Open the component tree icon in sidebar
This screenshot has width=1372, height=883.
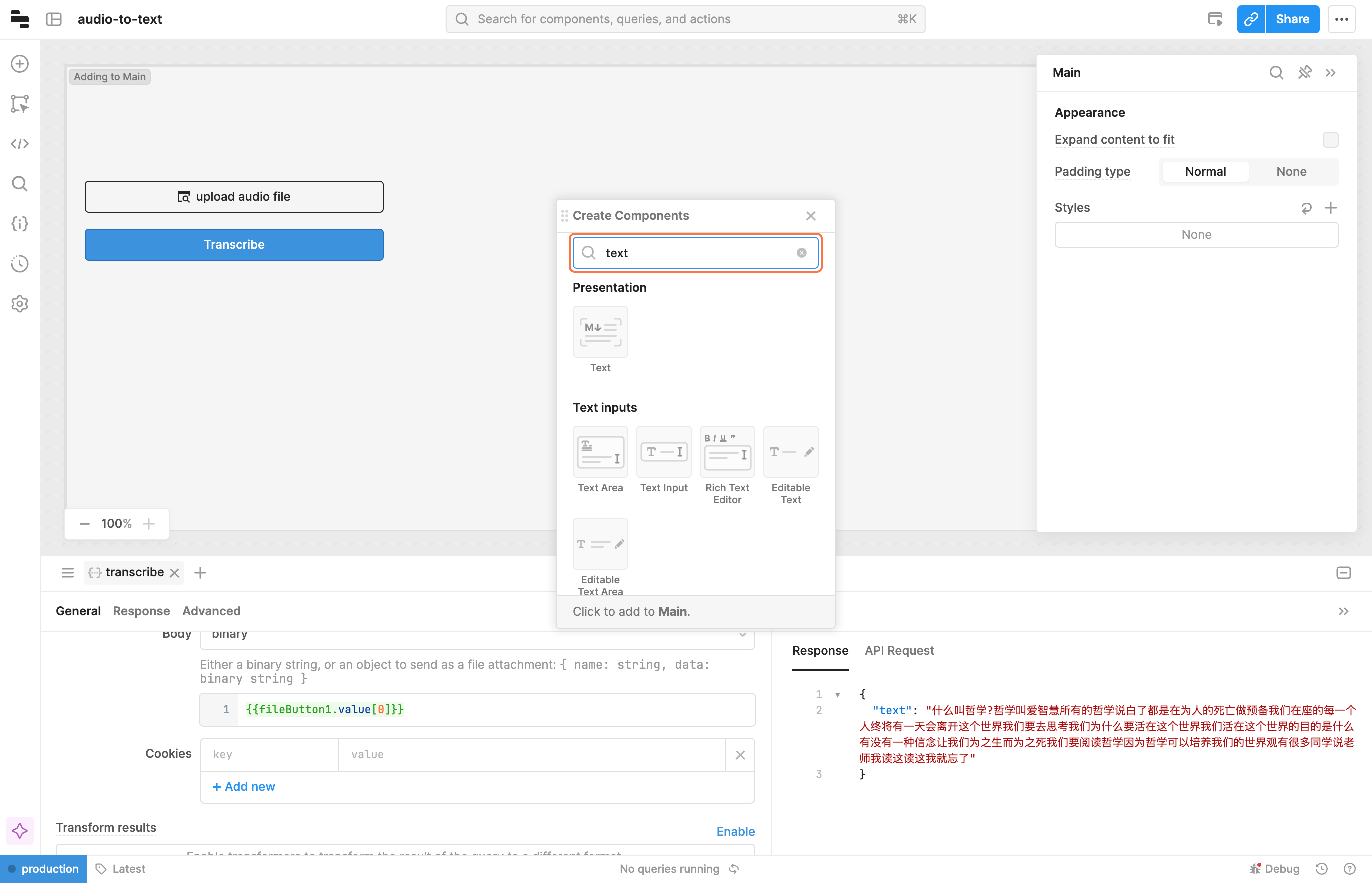click(x=20, y=104)
